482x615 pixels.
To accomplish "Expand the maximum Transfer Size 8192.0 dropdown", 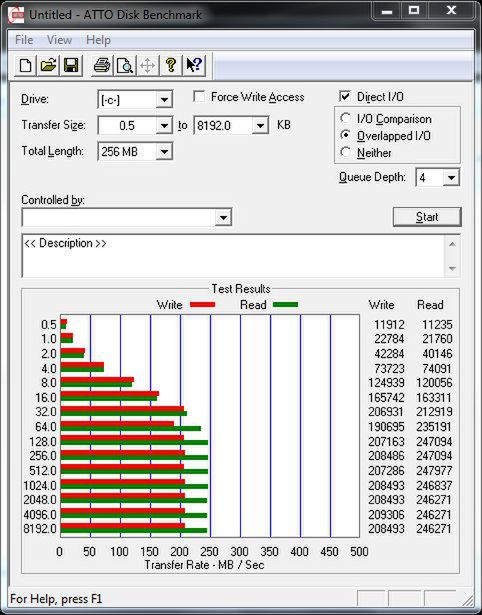I will point(260,126).
